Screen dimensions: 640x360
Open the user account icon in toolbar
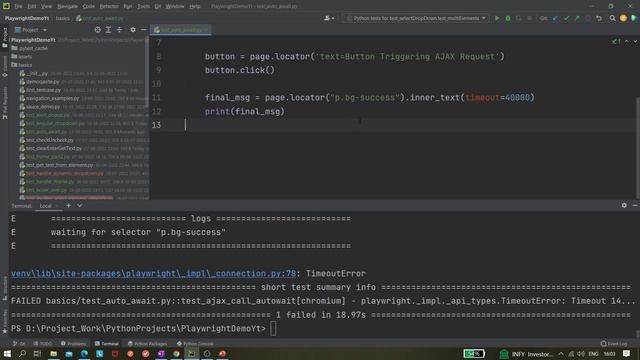(x=329, y=18)
